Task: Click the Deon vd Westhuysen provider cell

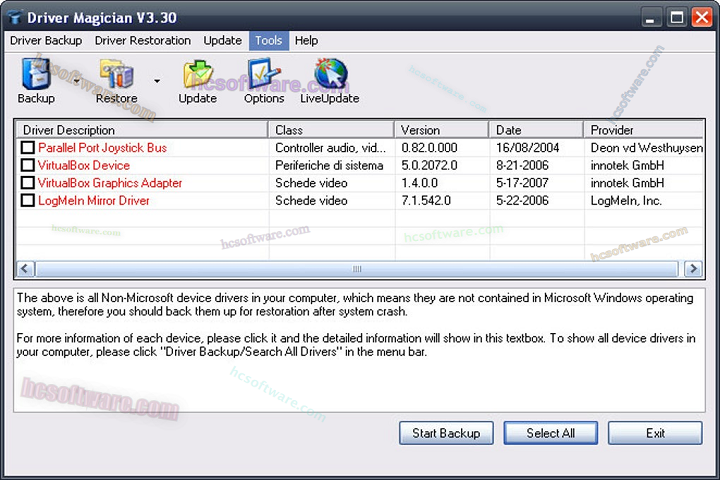Action: (x=647, y=147)
